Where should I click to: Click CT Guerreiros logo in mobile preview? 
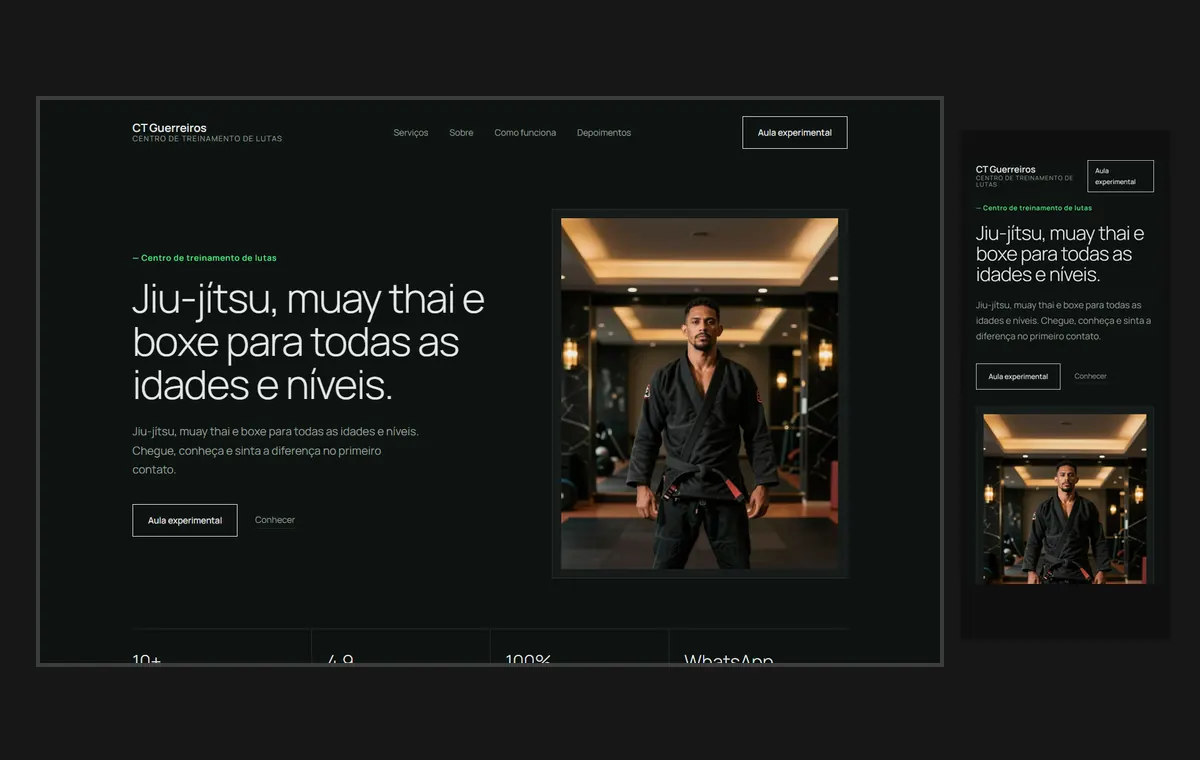point(1025,176)
